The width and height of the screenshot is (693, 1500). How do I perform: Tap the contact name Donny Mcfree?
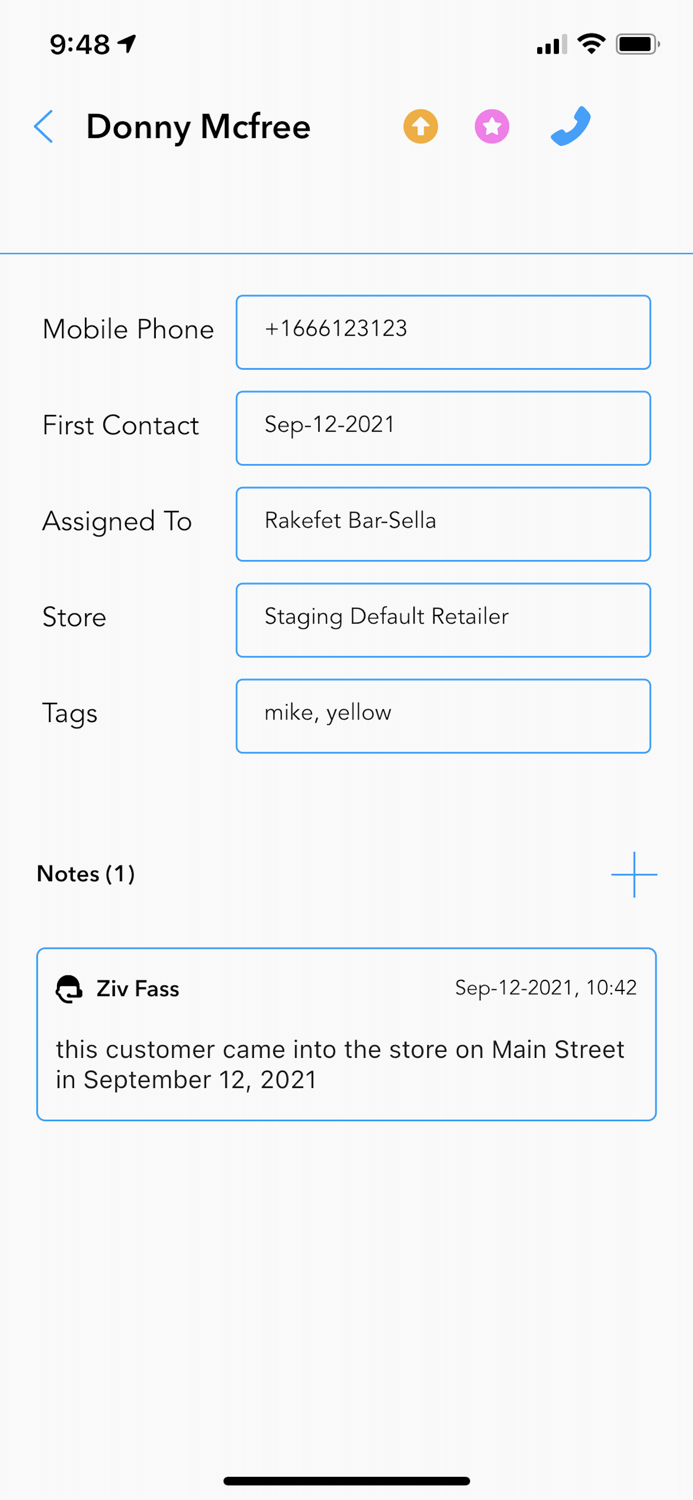pos(198,127)
